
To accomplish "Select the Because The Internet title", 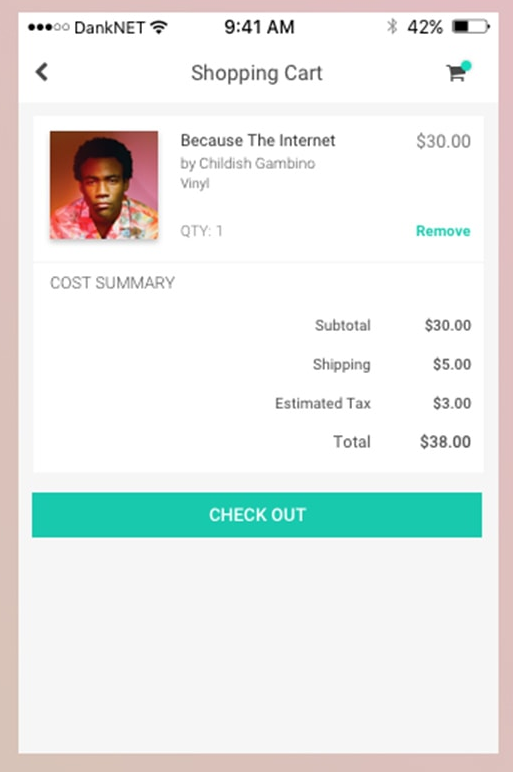I will point(257,140).
